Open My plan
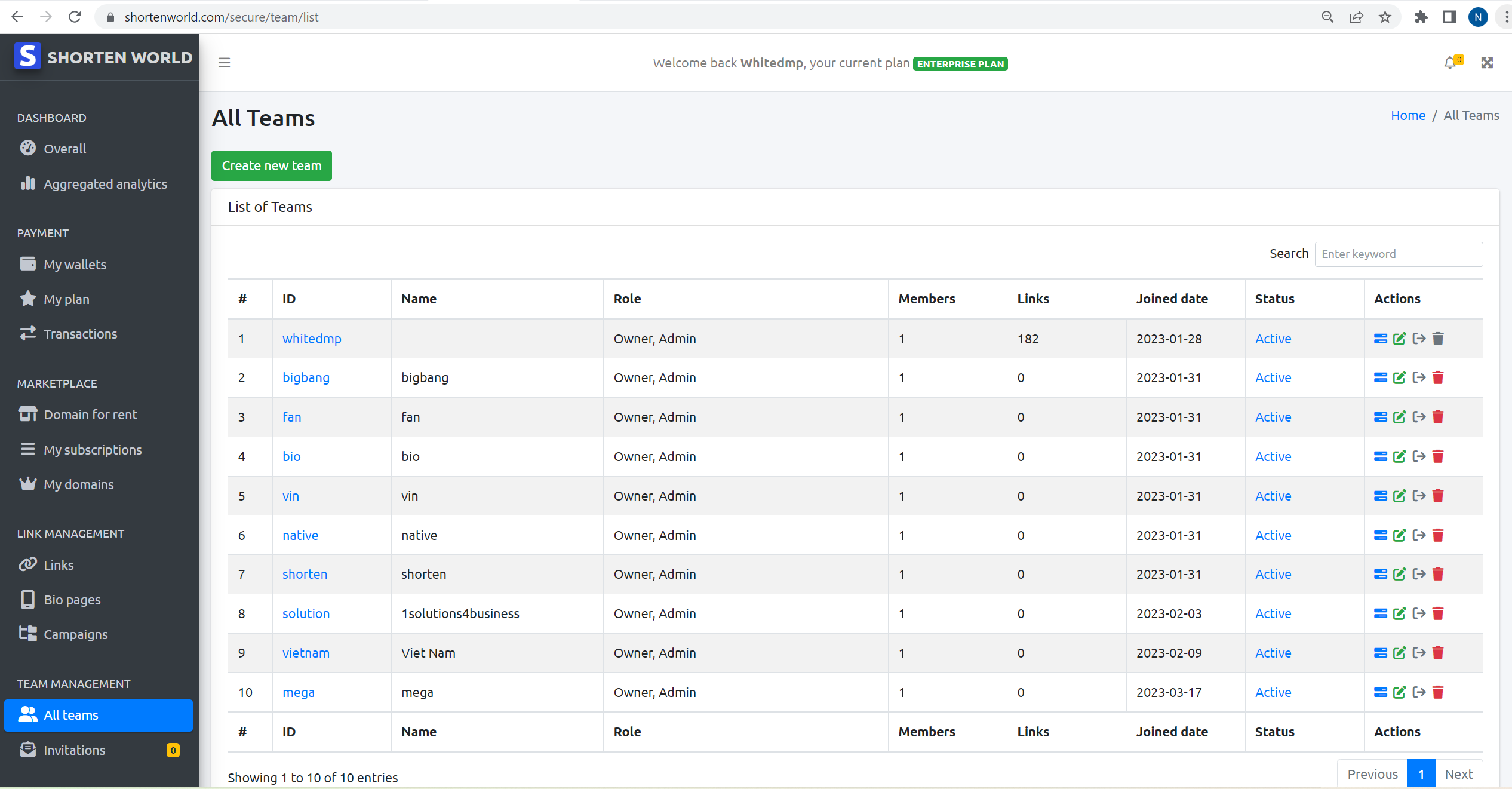Image resolution: width=1512 pixels, height=789 pixels. point(99,299)
